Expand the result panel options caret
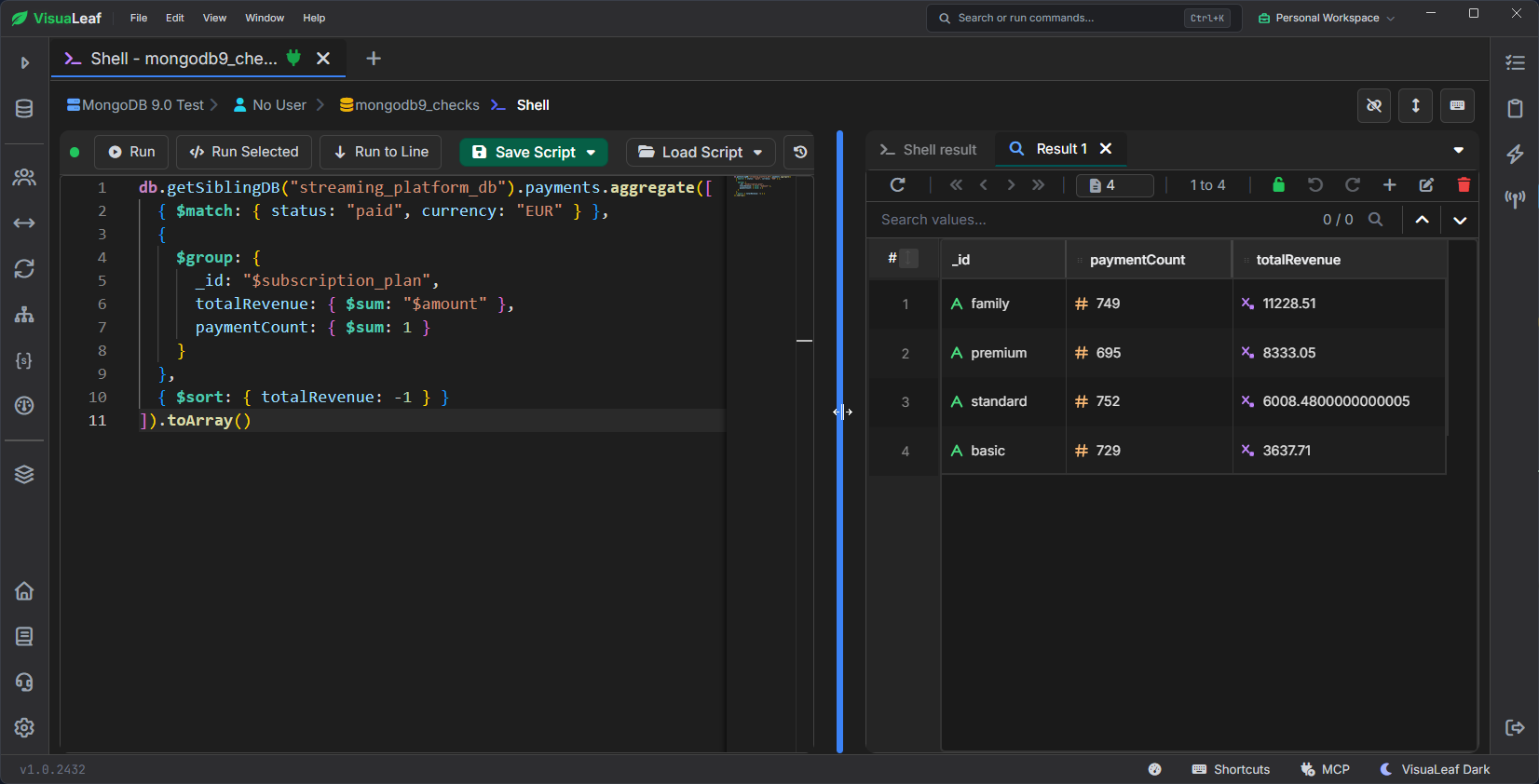 [1458, 150]
